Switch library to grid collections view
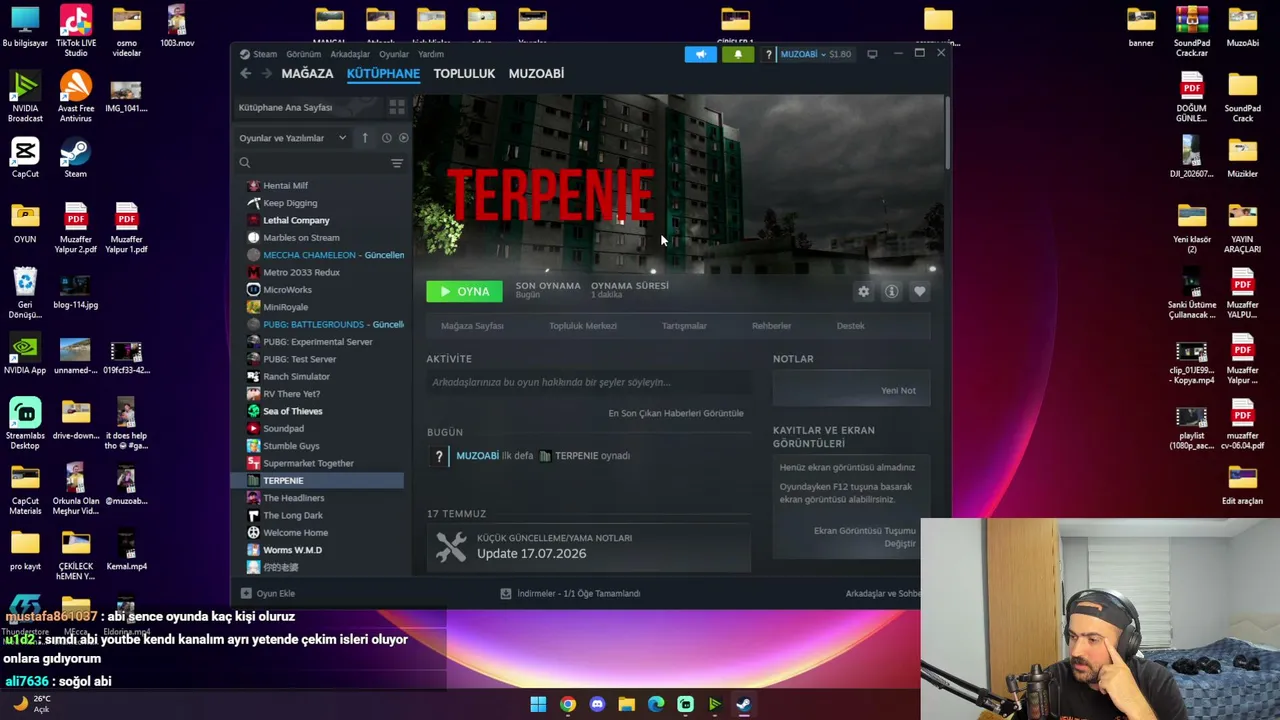The image size is (1280, 720). [397, 107]
